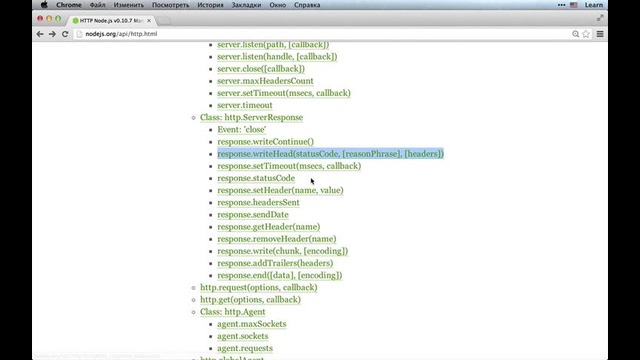Screen dimensions: 640x360
Task: Open agent.maxSockets link
Action: pyautogui.click(x=251, y=324)
